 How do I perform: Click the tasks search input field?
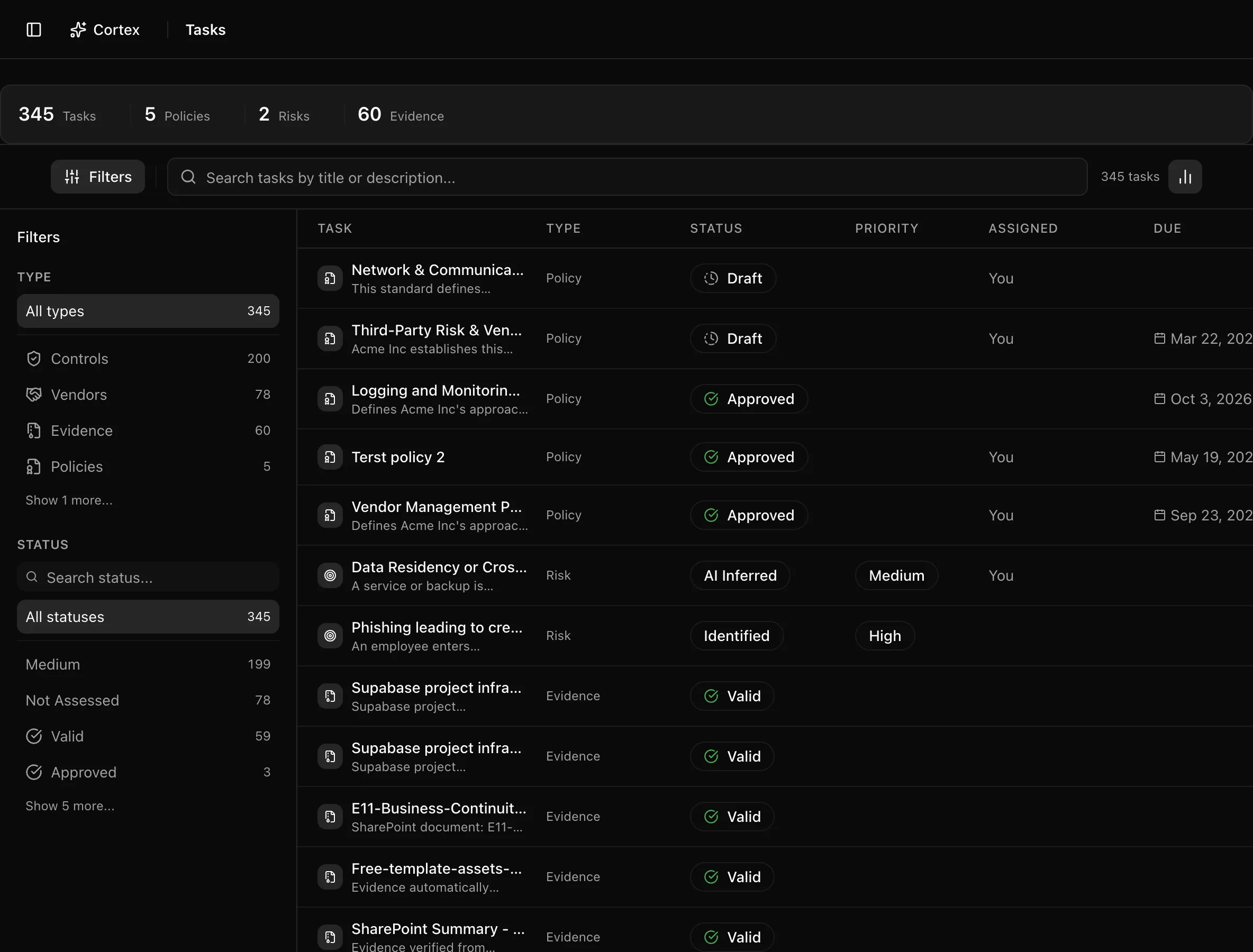coord(627,177)
